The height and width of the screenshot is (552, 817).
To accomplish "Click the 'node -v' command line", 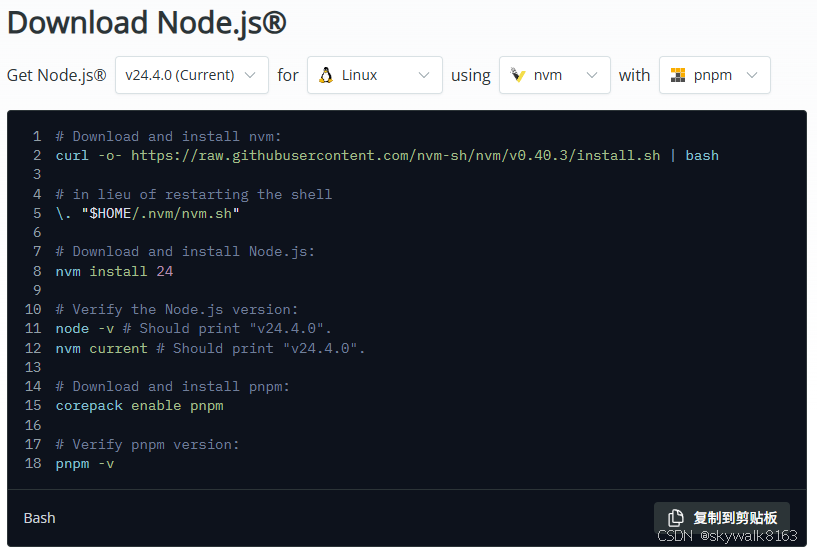I will coord(193,329).
